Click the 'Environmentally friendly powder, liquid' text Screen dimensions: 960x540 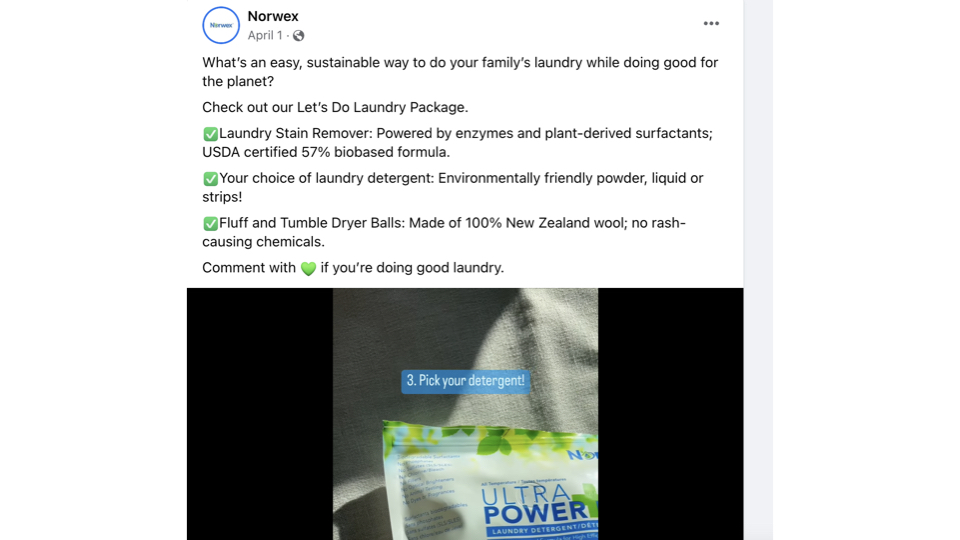pos(561,178)
